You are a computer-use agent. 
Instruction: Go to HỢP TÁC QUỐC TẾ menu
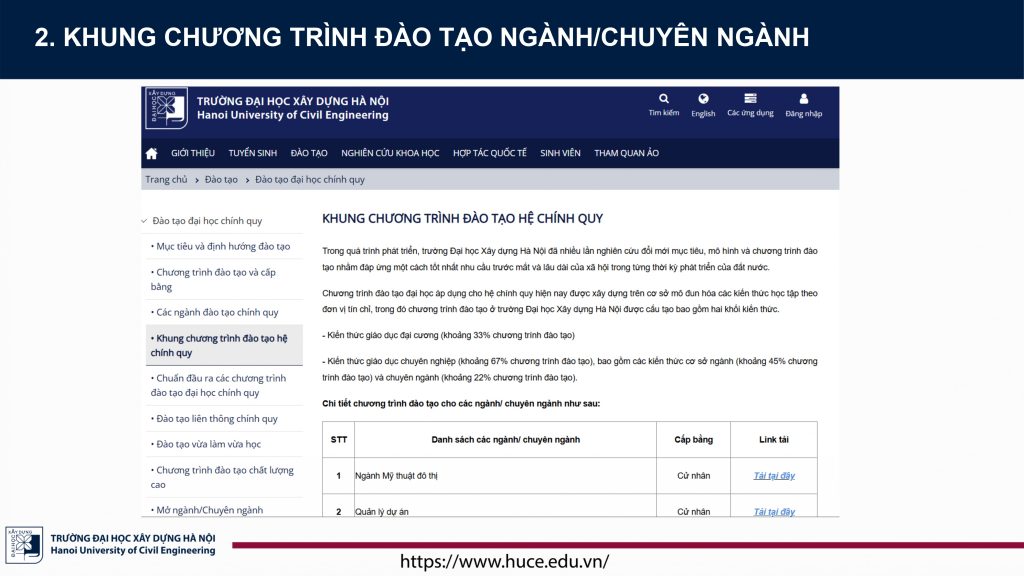[x=489, y=153]
